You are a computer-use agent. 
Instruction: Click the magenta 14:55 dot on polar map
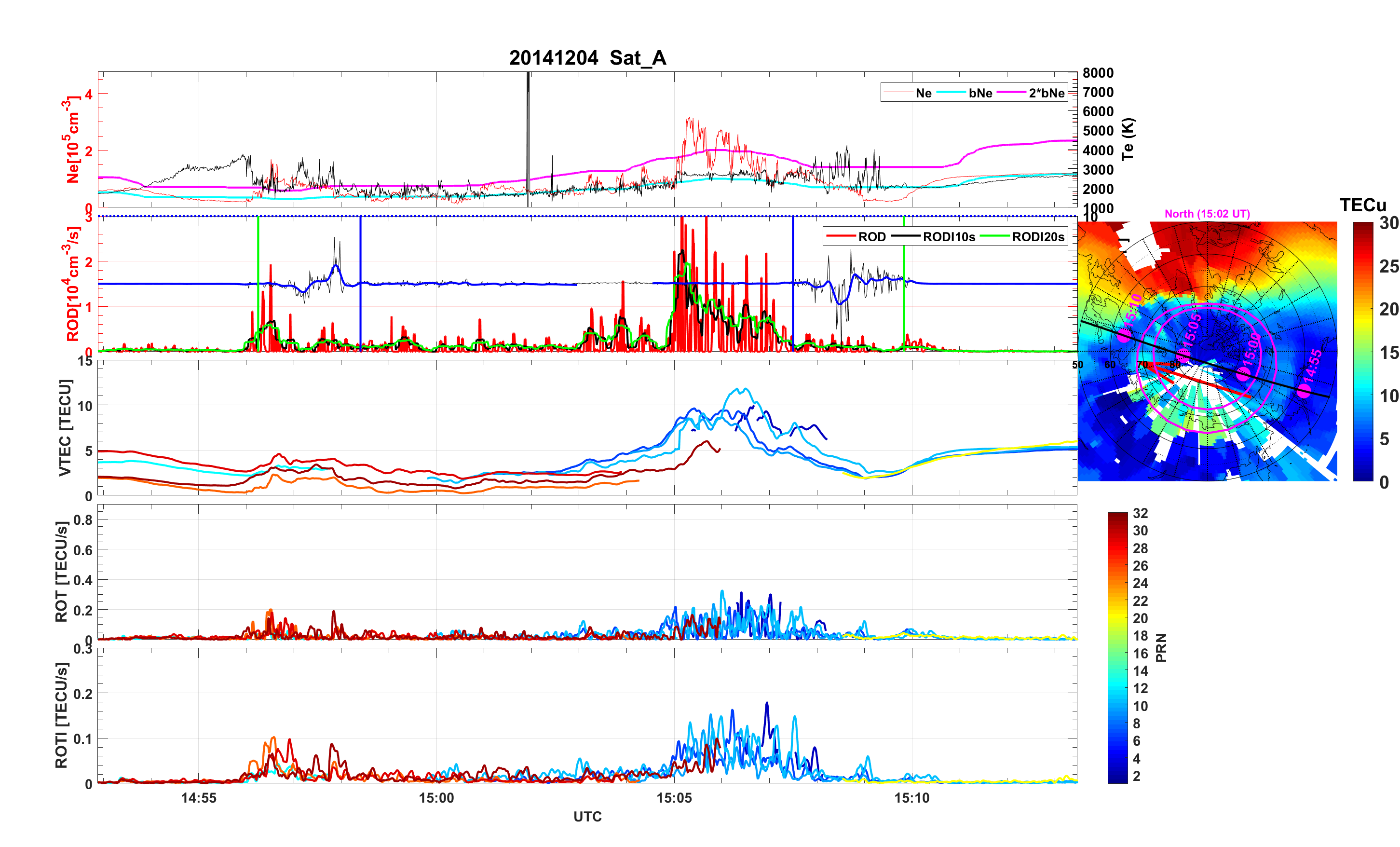1304,391
